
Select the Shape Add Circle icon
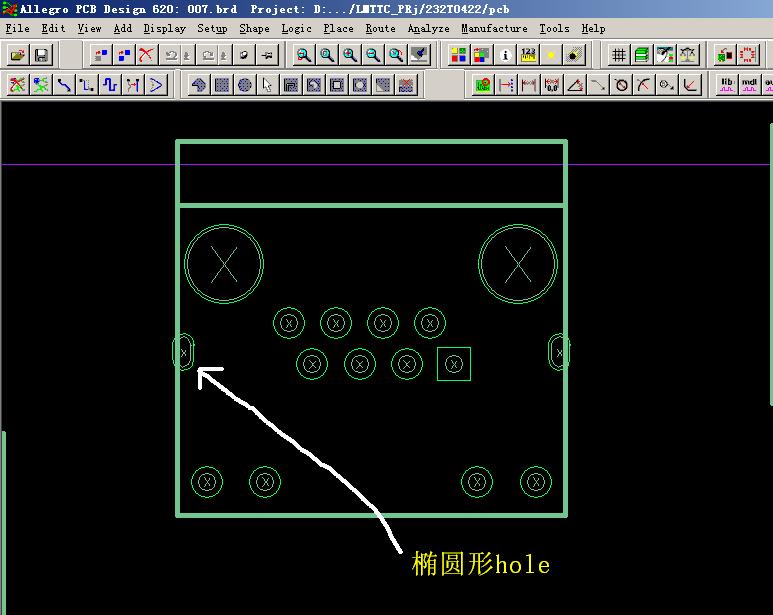245,85
